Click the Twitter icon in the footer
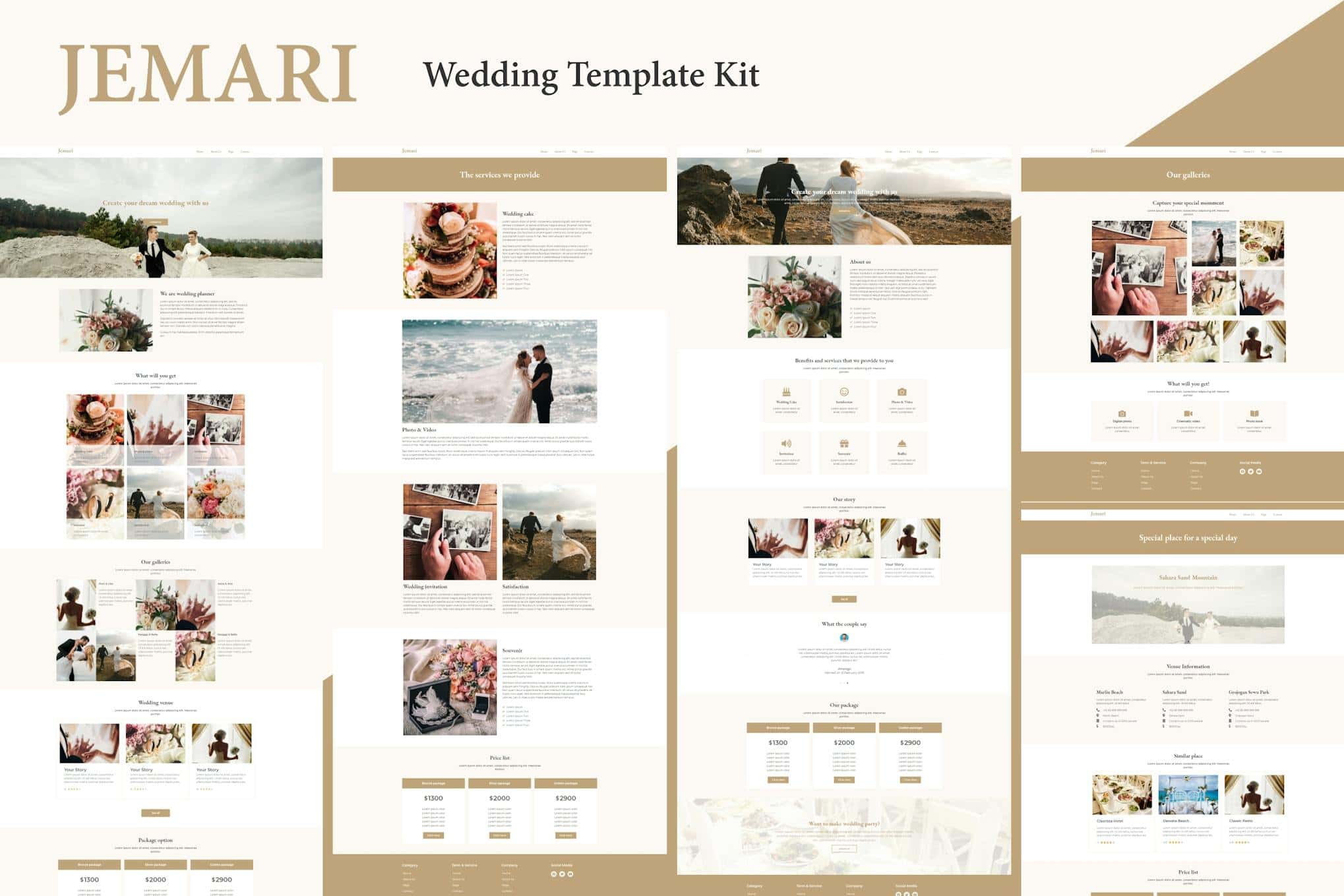This screenshot has height=896, width=1344. 1251,471
